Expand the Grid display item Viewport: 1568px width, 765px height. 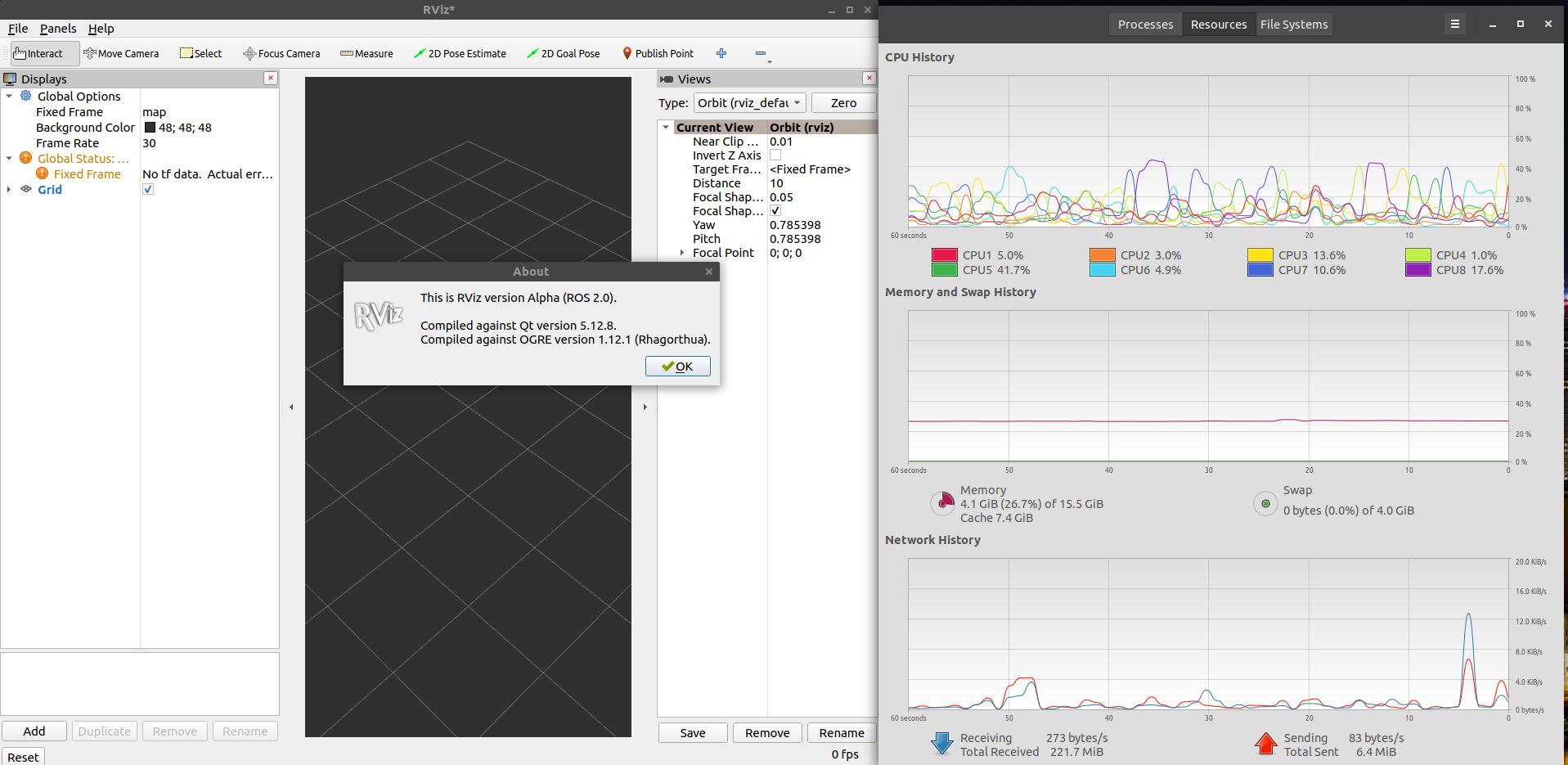(9, 189)
